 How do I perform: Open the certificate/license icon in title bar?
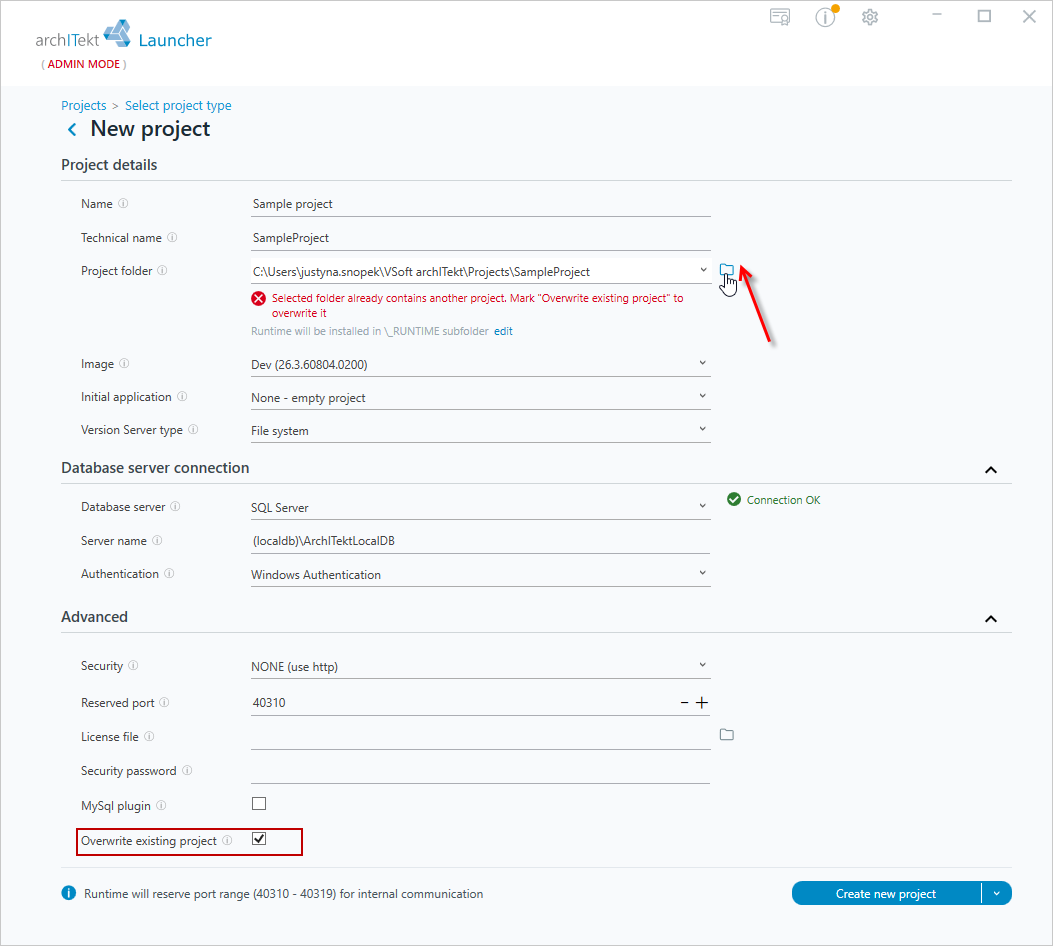pos(780,17)
